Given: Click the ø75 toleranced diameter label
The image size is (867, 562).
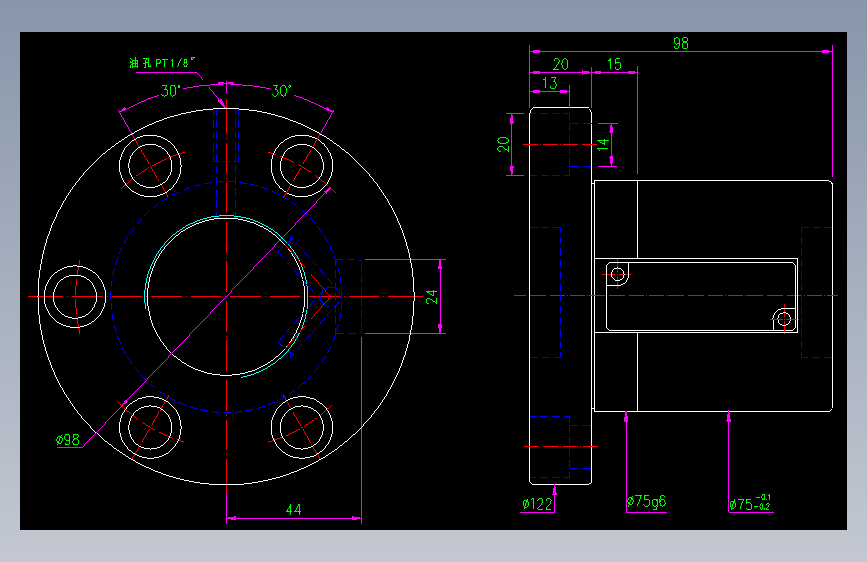Looking at the screenshot, I should 750,503.
